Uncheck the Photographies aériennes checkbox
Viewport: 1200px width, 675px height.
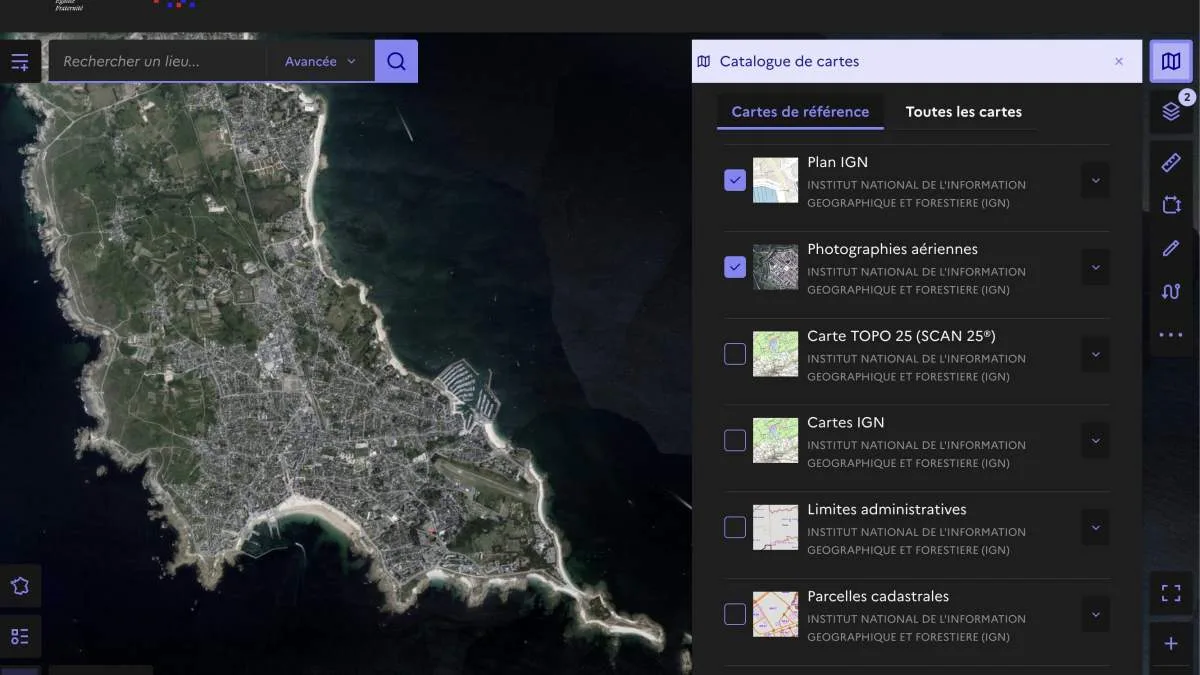(x=735, y=267)
